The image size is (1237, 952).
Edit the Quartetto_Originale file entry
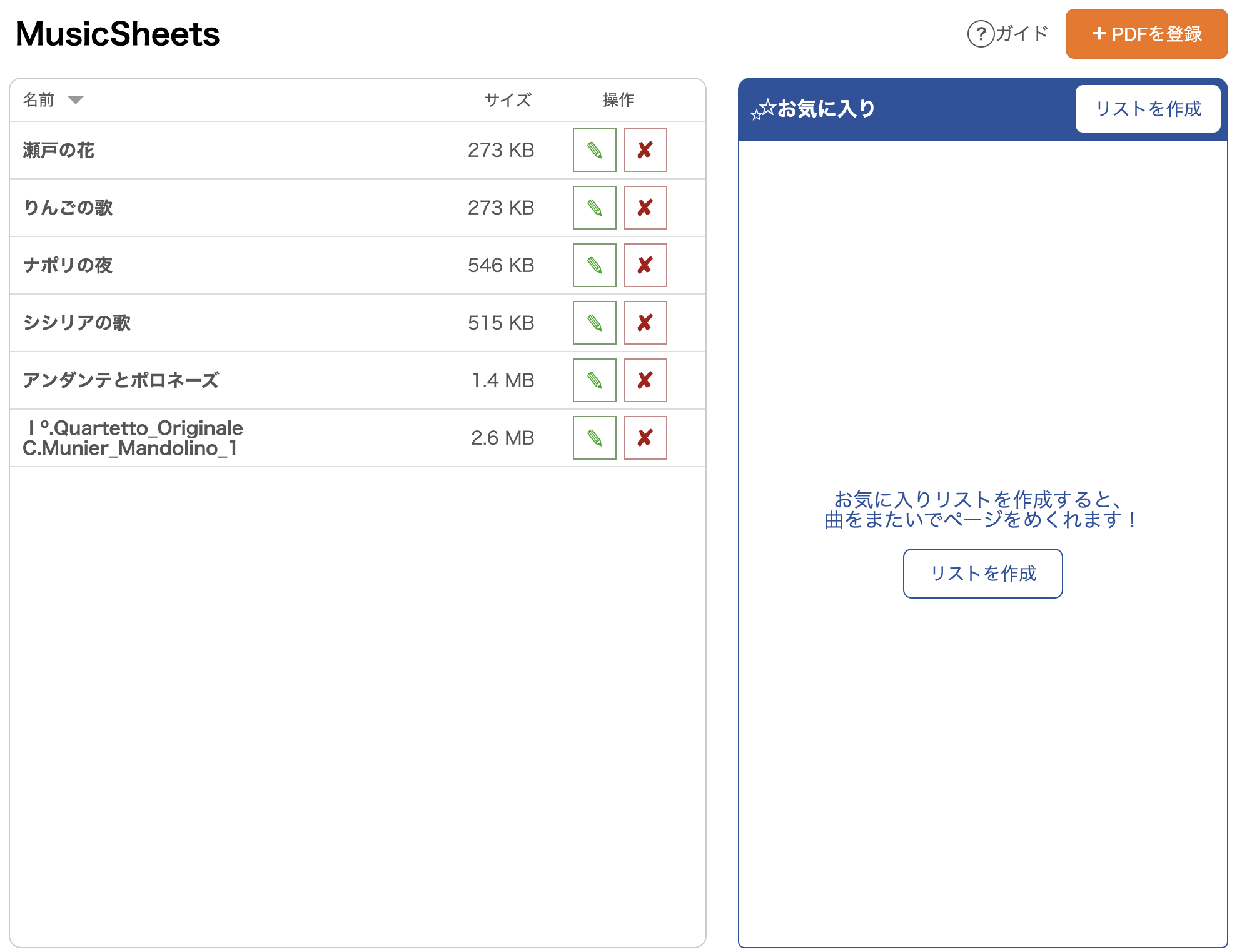pos(594,438)
